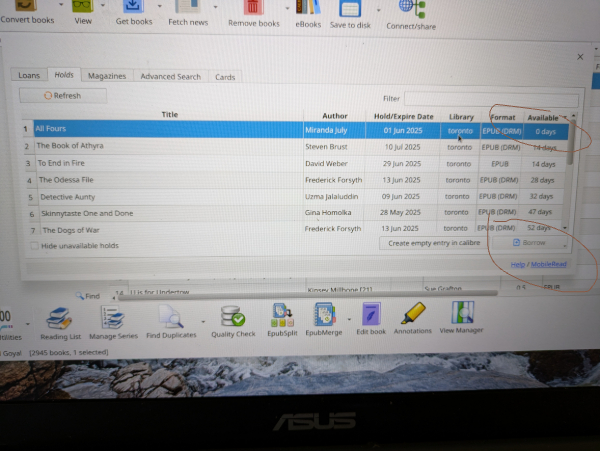600x451 pixels.
Task: Click the library horizontal scrollbar
Action: [x=306, y=294]
